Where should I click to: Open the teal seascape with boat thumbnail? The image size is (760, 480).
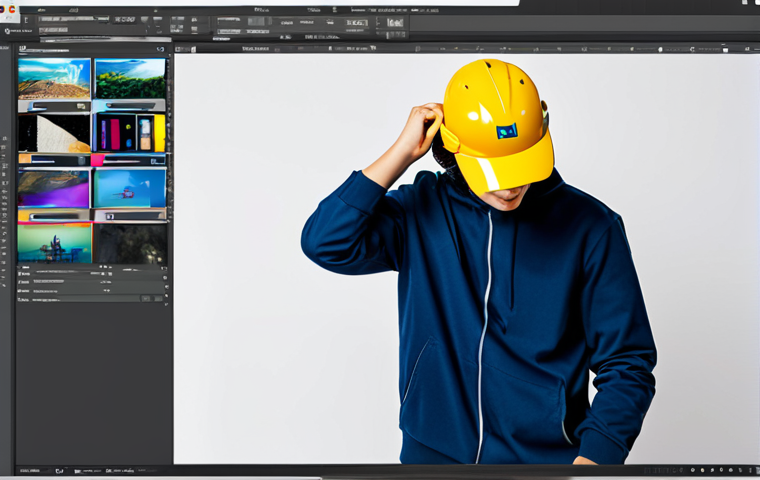pyautogui.click(x=55, y=243)
